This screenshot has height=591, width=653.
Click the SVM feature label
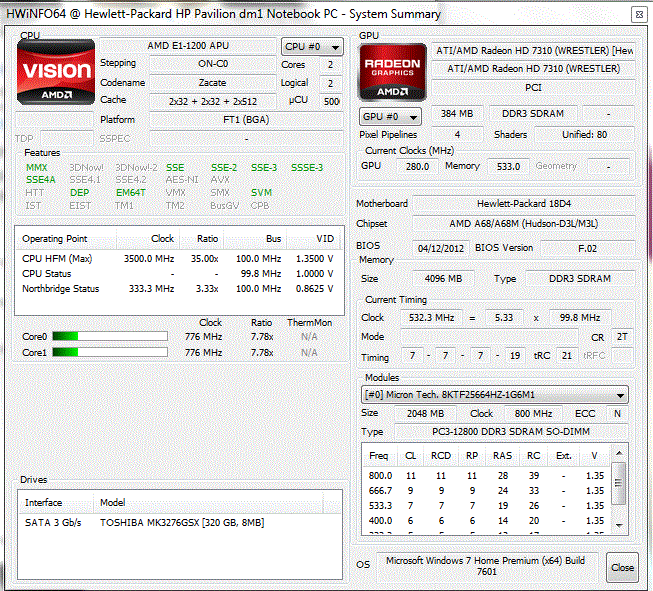(x=262, y=192)
